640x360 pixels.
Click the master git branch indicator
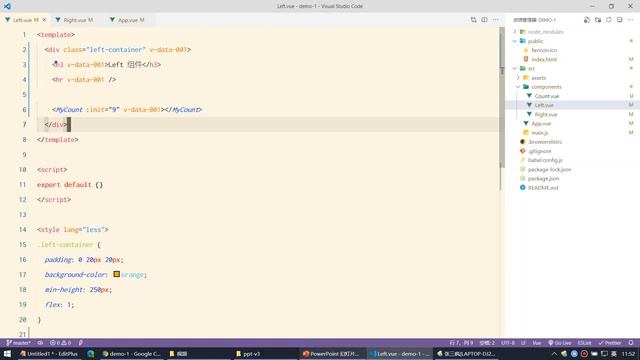18,343
